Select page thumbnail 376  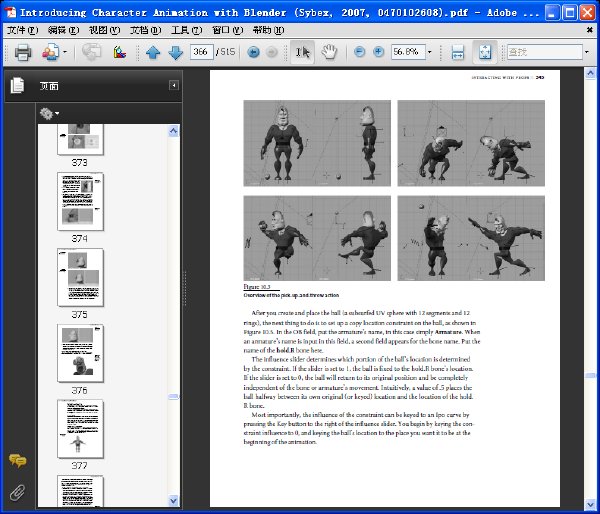pyautogui.click(x=80, y=353)
